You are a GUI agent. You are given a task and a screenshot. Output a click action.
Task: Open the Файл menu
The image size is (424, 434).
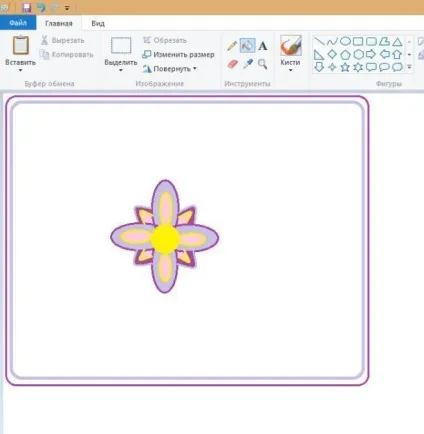pos(18,23)
